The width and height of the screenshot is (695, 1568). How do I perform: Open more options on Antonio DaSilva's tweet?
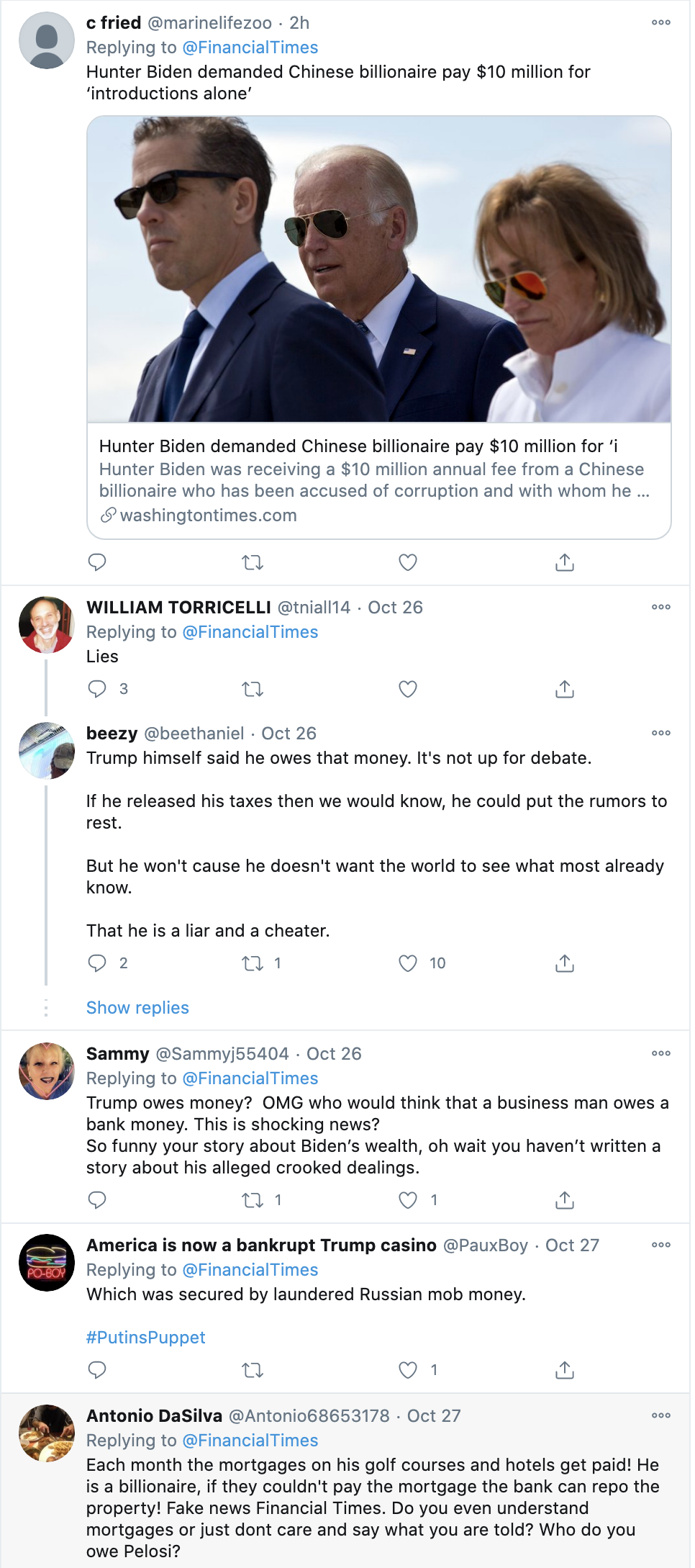pos(661,1415)
